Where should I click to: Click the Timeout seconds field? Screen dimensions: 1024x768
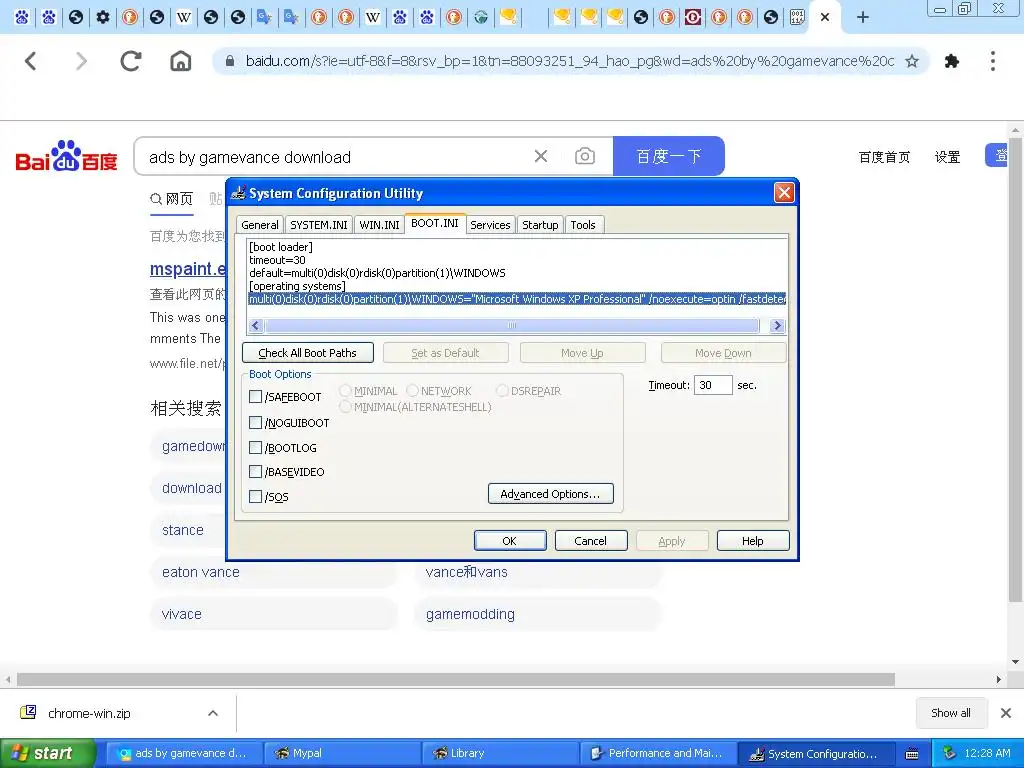click(713, 385)
